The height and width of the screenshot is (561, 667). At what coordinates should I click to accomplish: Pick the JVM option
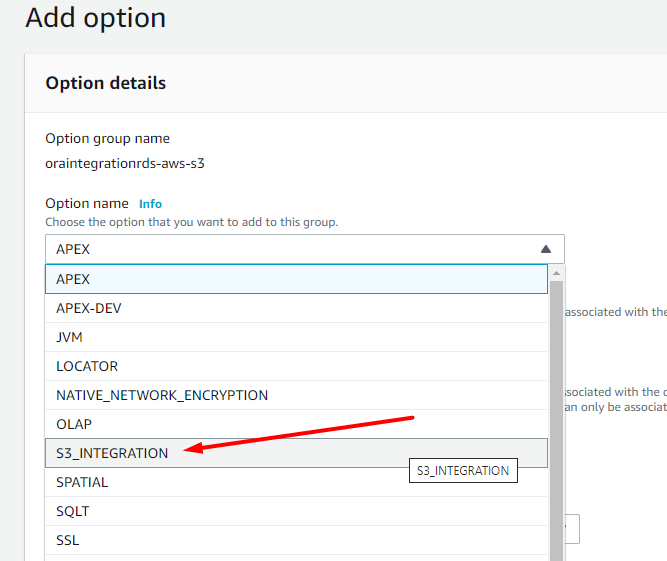click(x=296, y=337)
